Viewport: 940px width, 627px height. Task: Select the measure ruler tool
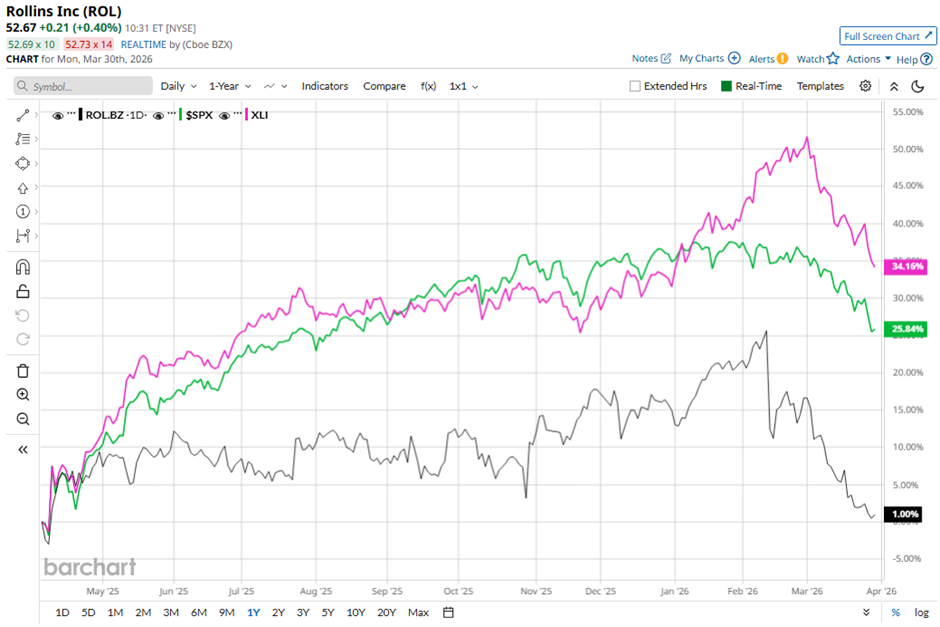coord(23,236)
